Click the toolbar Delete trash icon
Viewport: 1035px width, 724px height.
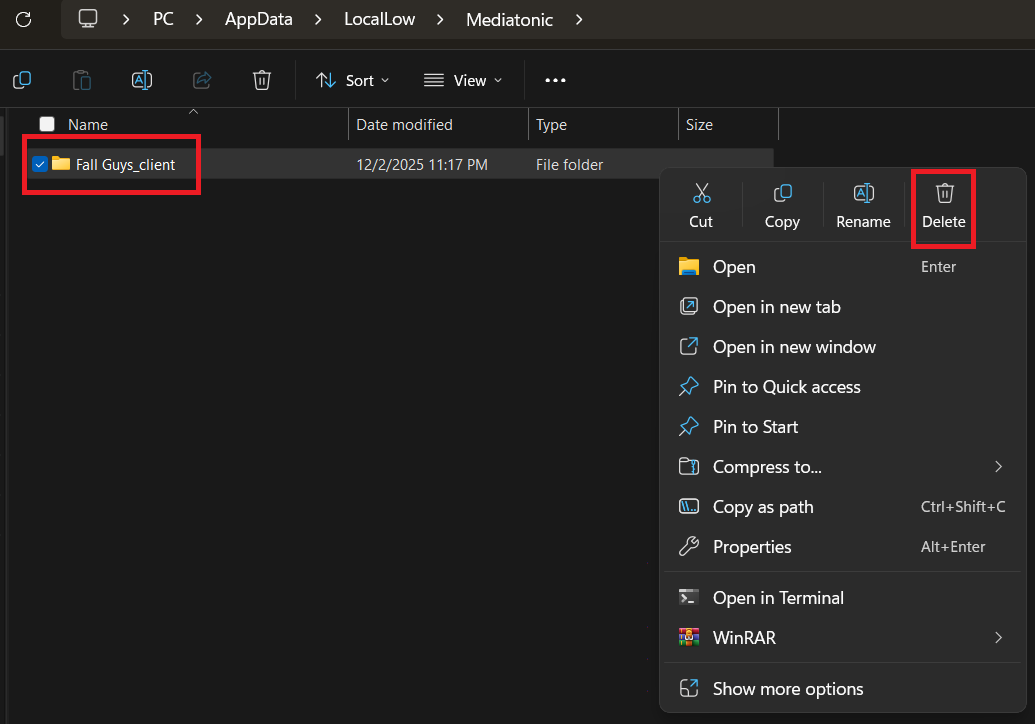tap(262, 80)
